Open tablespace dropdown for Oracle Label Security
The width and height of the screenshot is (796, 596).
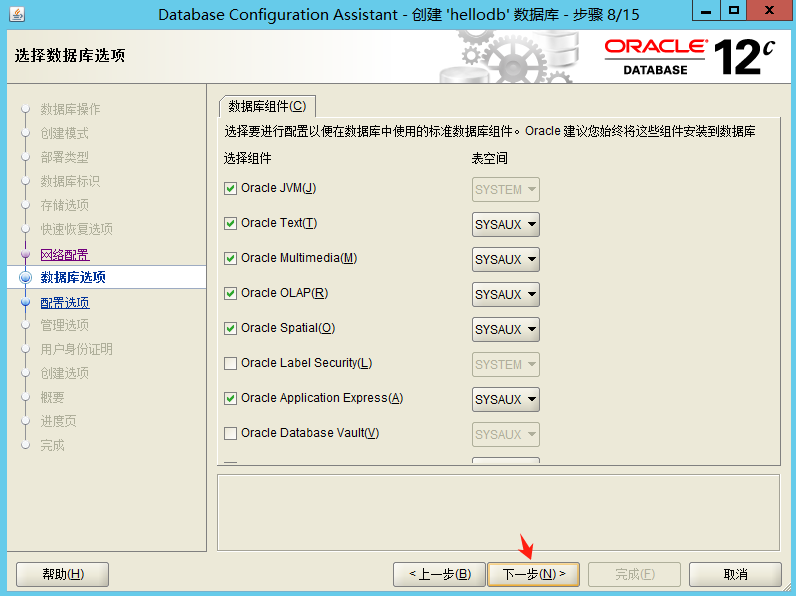[506, 365]
